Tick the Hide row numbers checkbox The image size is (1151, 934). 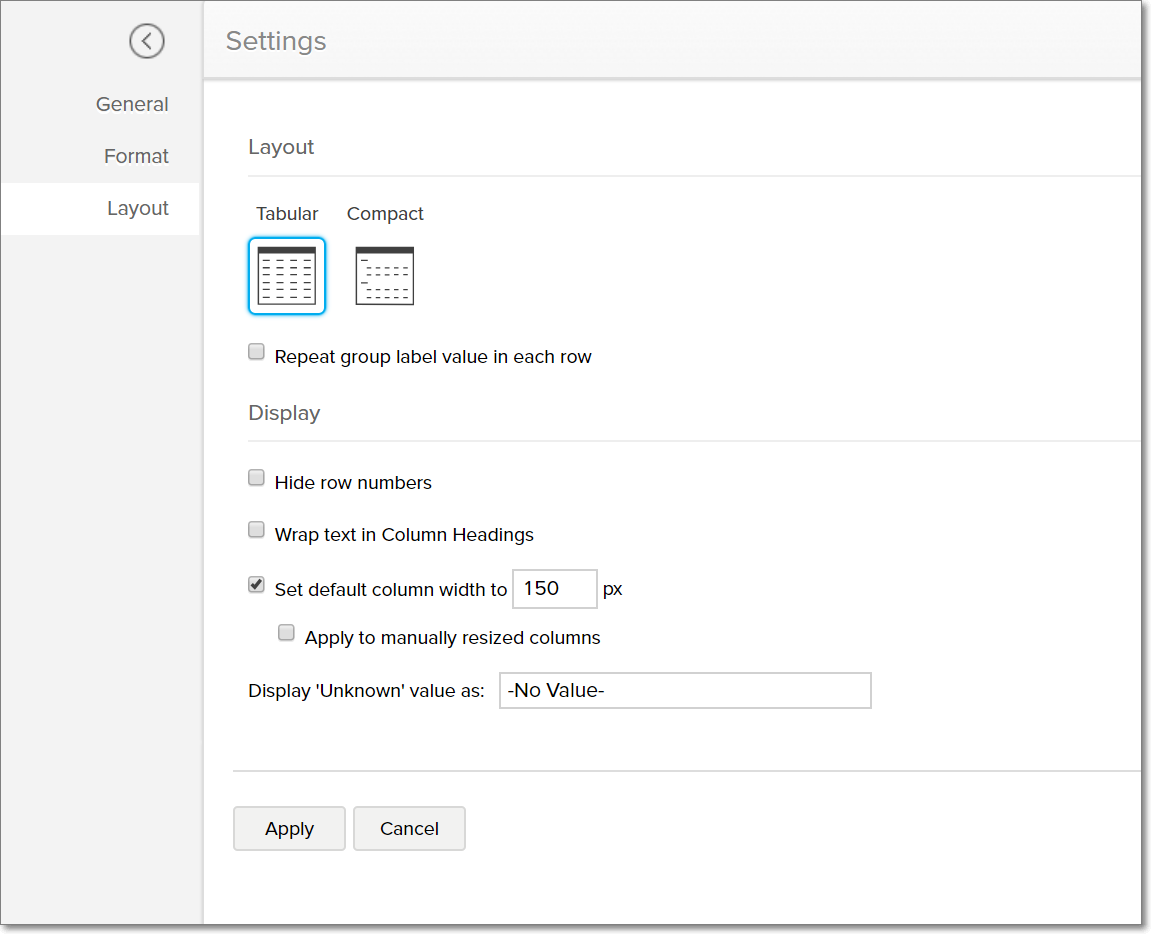[x=257, y=478]
